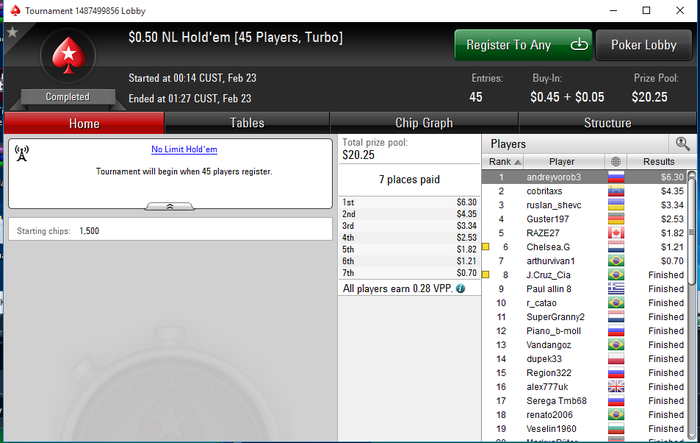Sort by the Results column header
The image size is (700, 443).
coord(658,161)
